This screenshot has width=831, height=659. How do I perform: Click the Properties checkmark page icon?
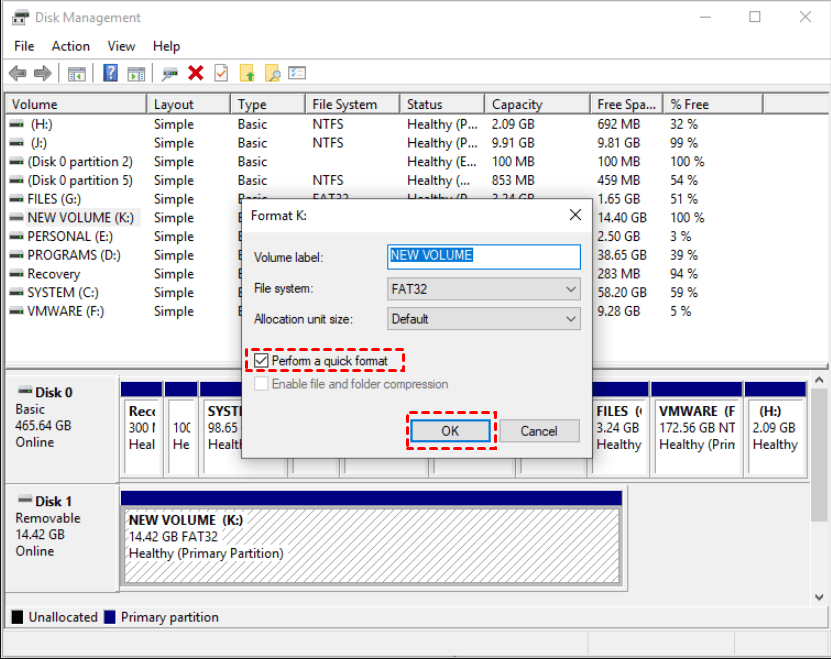(221, 73)
